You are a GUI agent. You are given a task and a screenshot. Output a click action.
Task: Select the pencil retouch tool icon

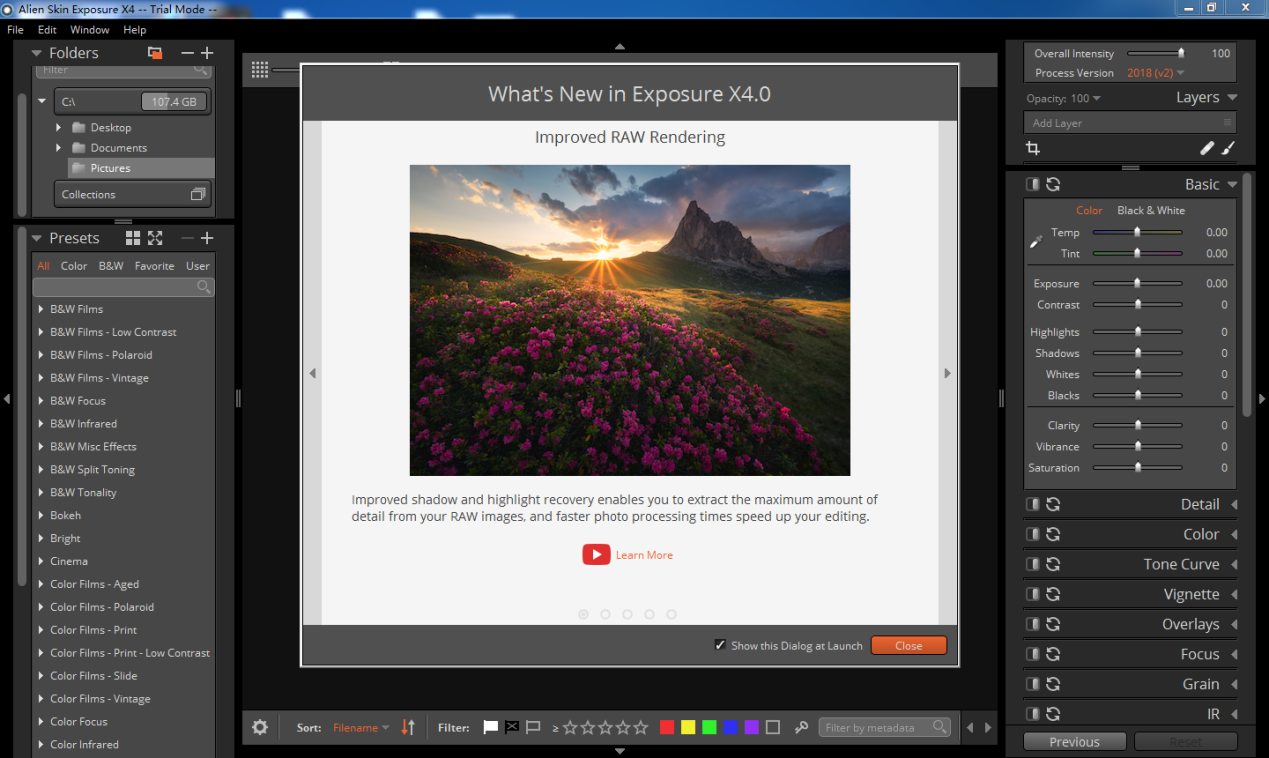click(1207, 148)
